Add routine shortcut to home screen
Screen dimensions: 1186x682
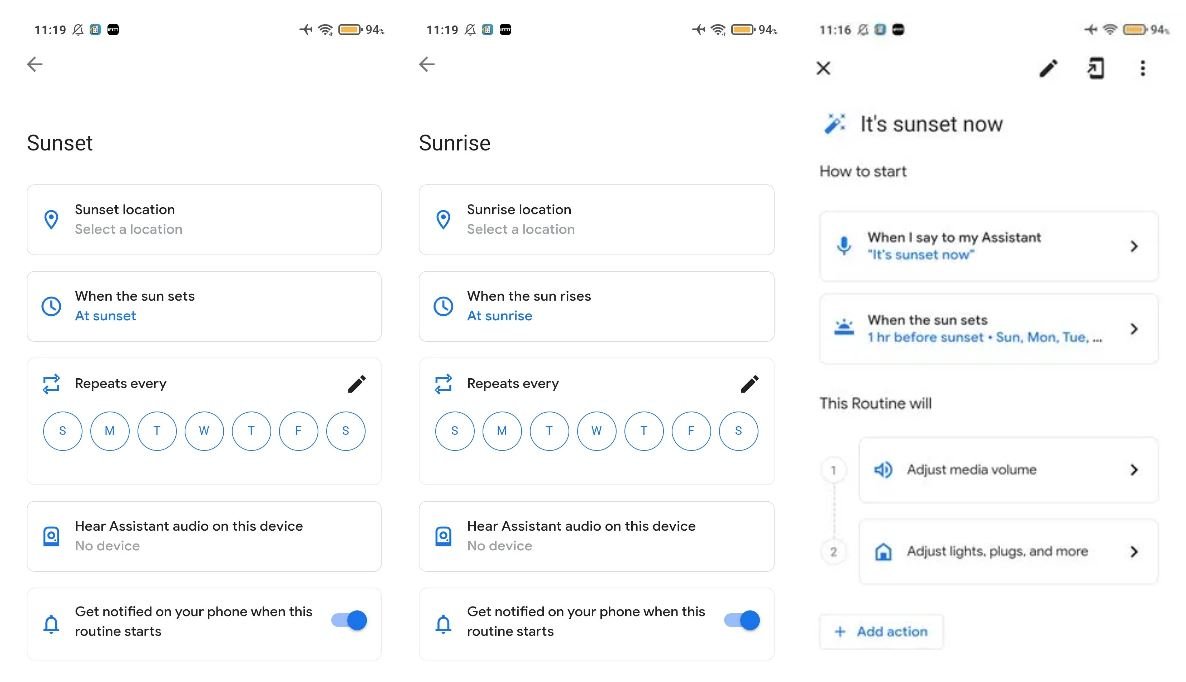[1096, 68]
